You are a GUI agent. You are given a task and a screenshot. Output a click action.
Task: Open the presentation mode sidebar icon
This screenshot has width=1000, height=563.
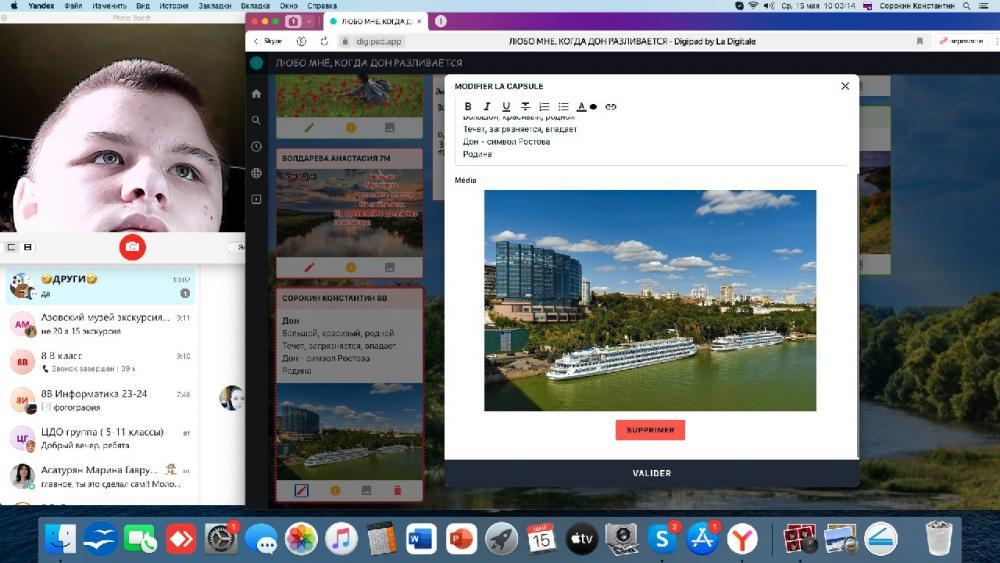point(256,200)
